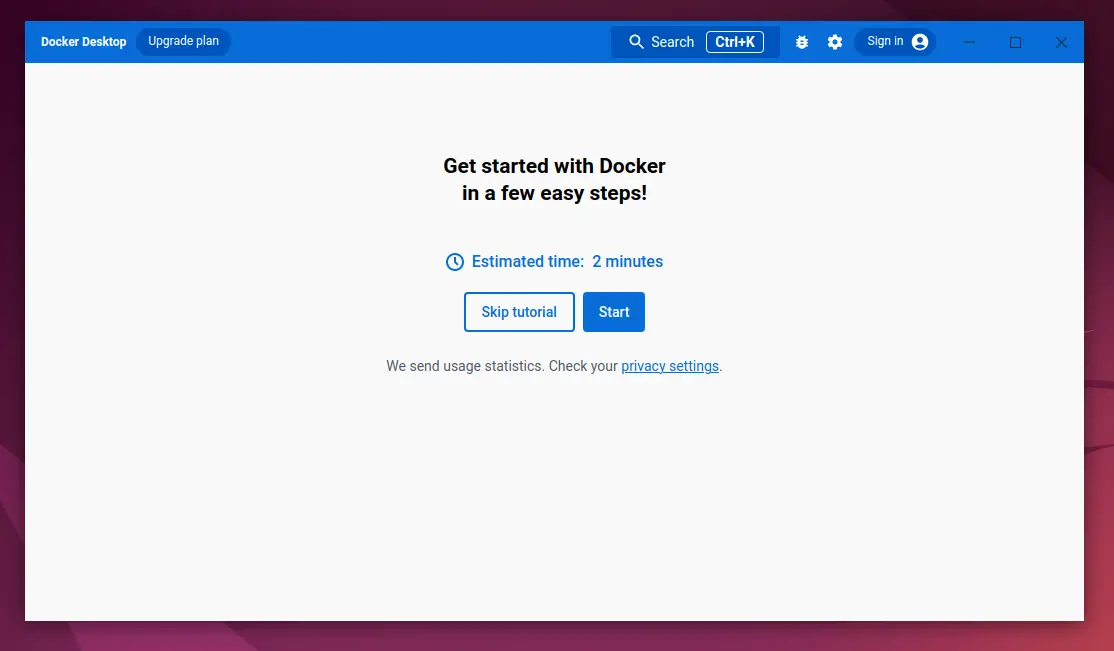Open the Settings gear icon
1114x651 pixels.
[x=835, y=42]
